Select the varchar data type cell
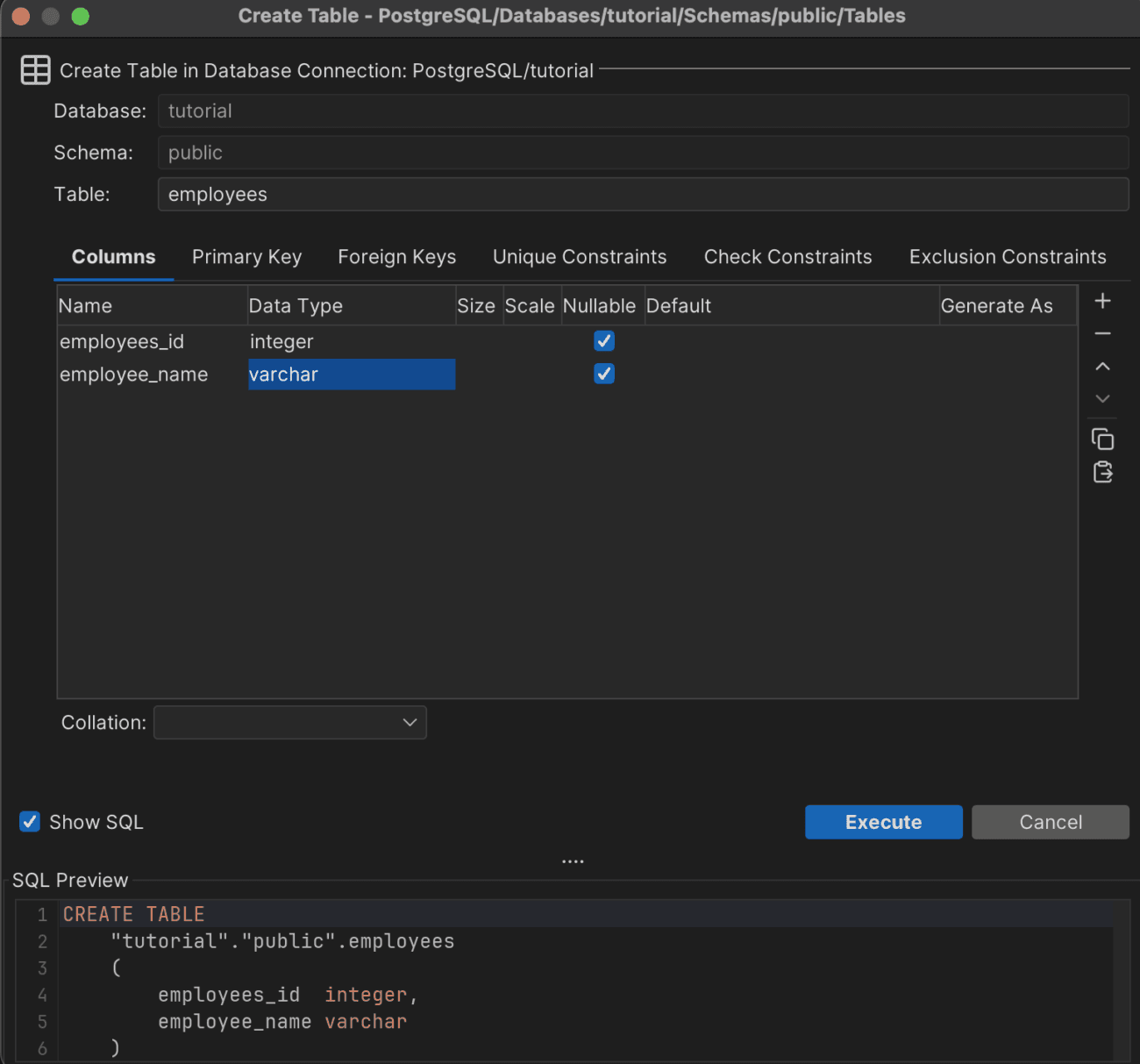This screenshot has width=1140, height=1064. tap(351, 374)
